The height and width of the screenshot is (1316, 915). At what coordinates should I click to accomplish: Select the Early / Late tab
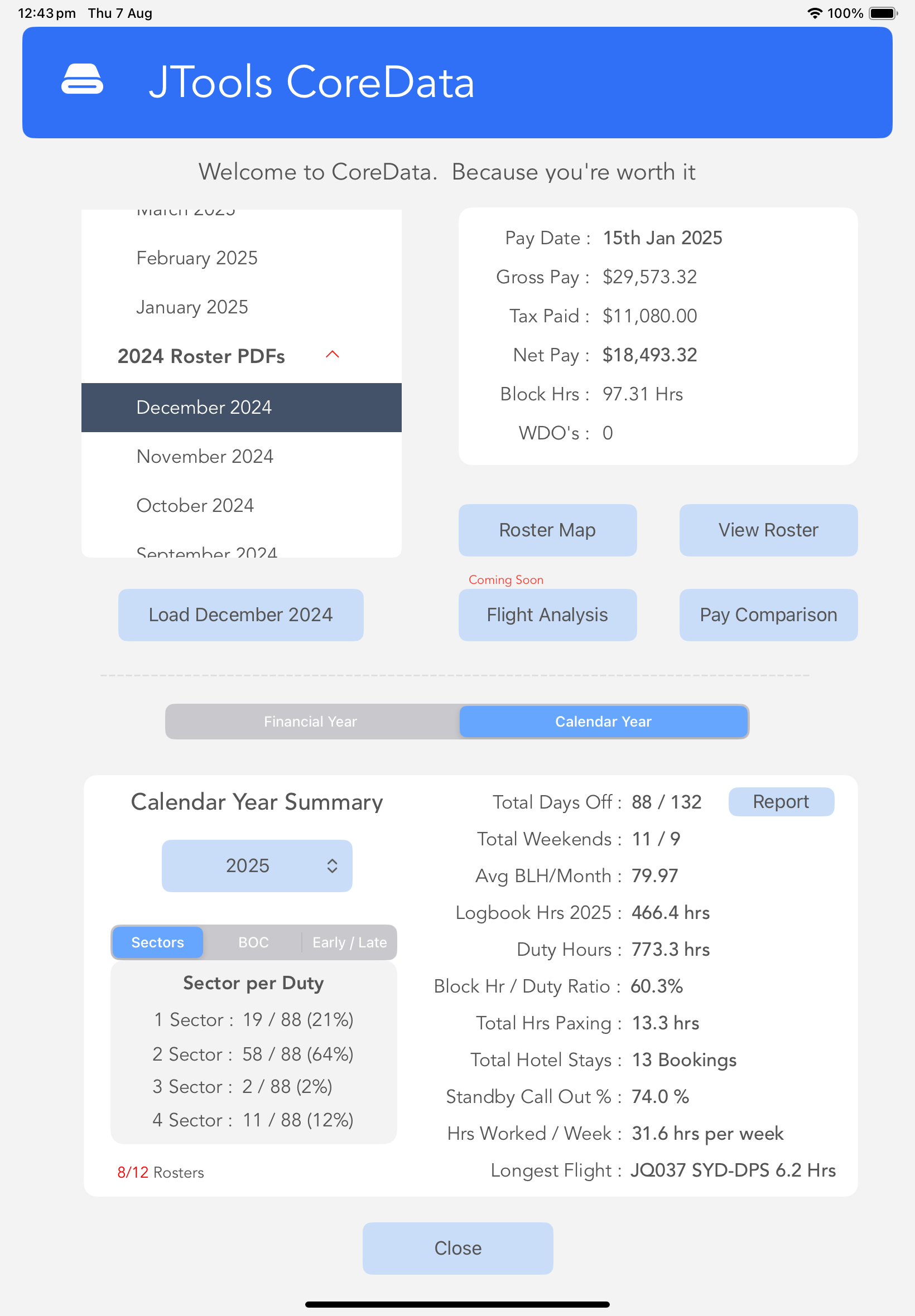click(x=349, y=942)
